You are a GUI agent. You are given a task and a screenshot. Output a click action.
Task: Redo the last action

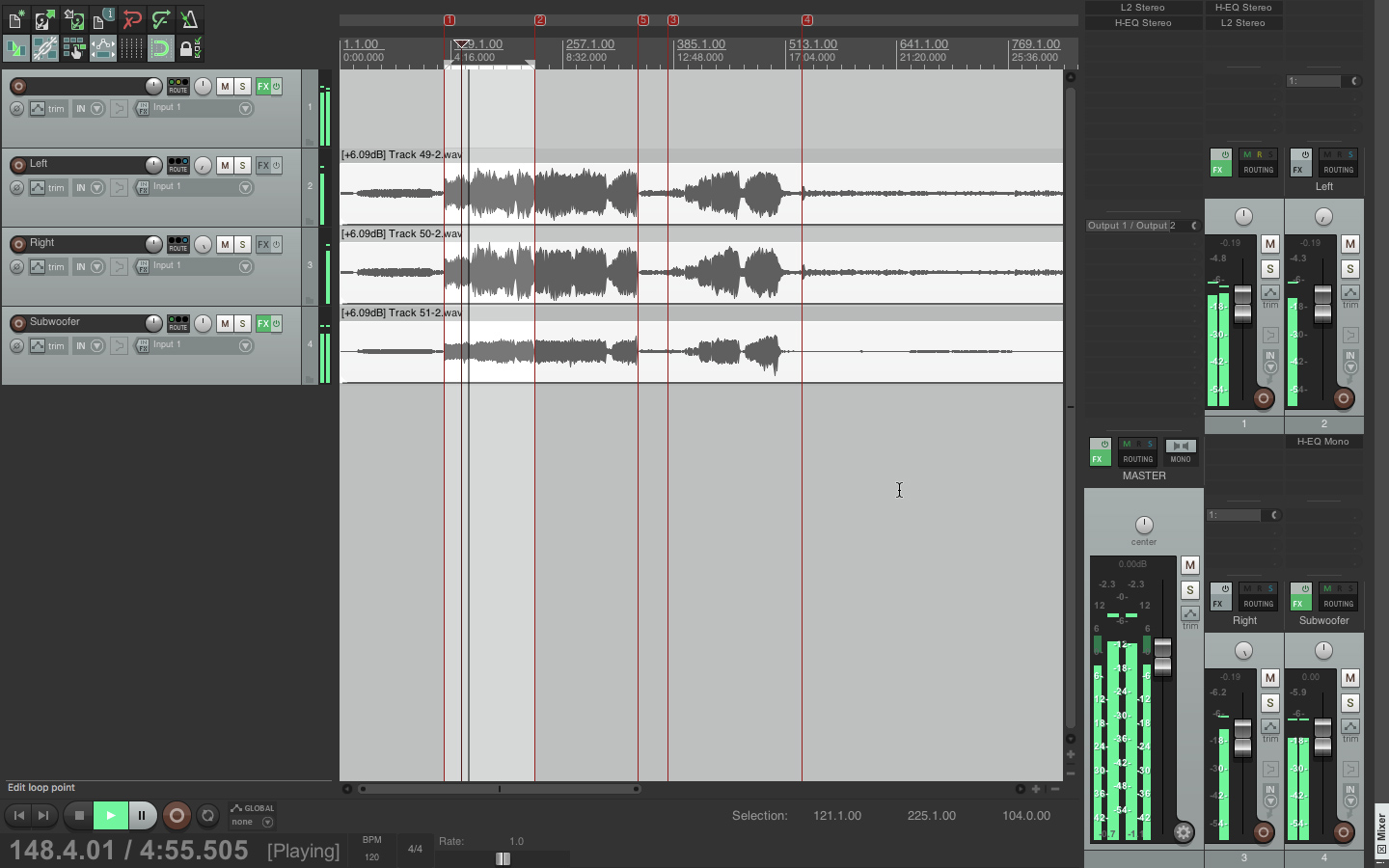[x=160, y=18]
